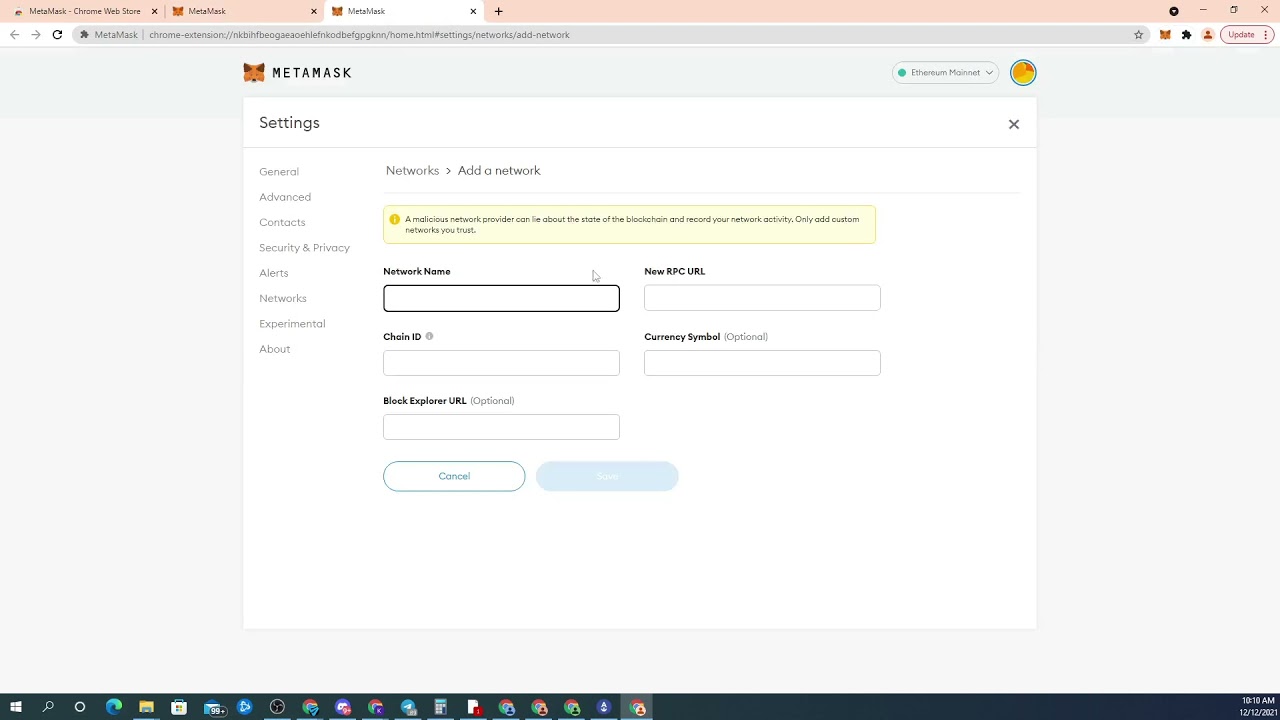Click the browser address bar URL
The height and width of the screenshot is (720, 1280).
pos(359,34)
